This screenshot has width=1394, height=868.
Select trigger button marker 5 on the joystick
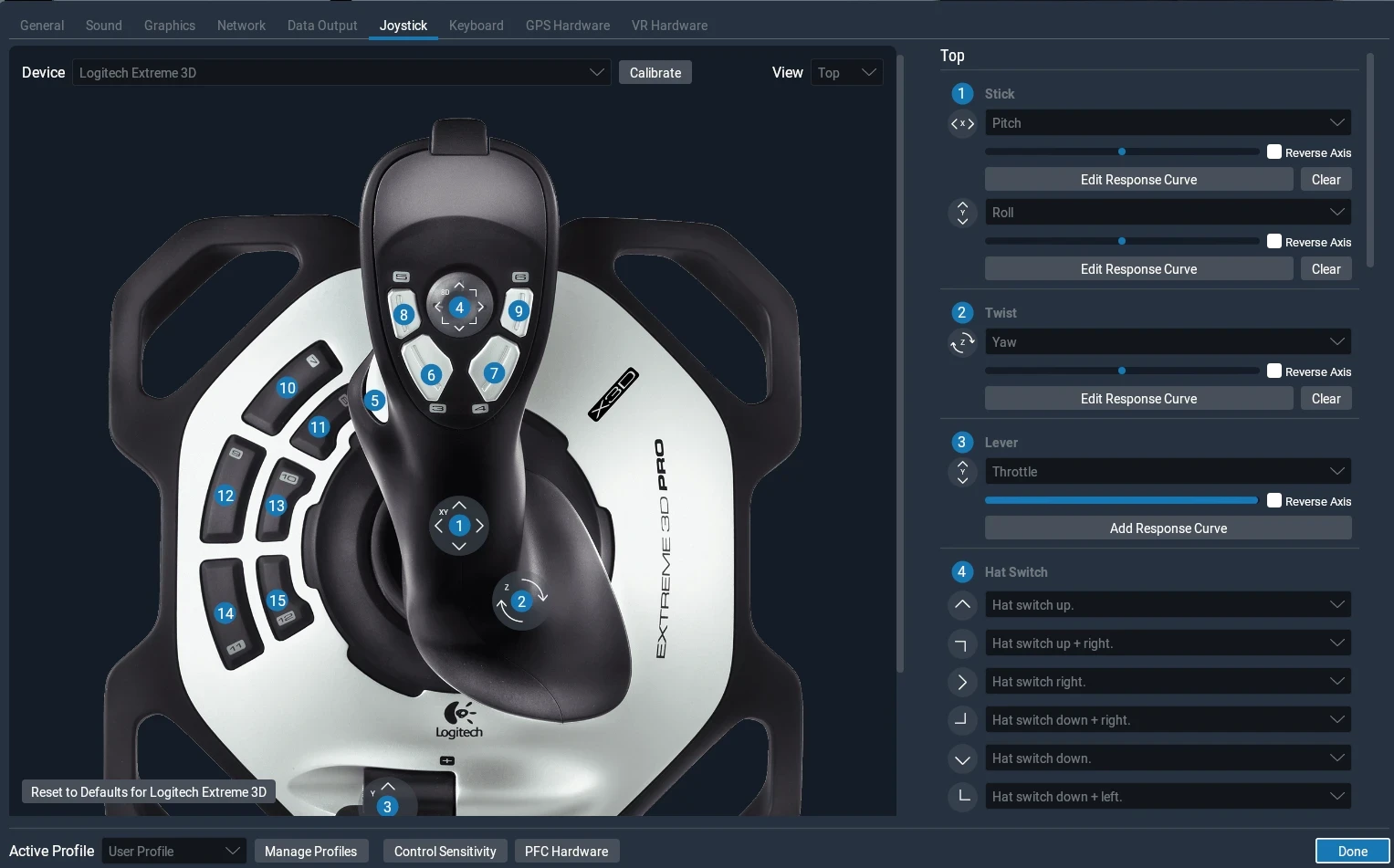[374, 401]
